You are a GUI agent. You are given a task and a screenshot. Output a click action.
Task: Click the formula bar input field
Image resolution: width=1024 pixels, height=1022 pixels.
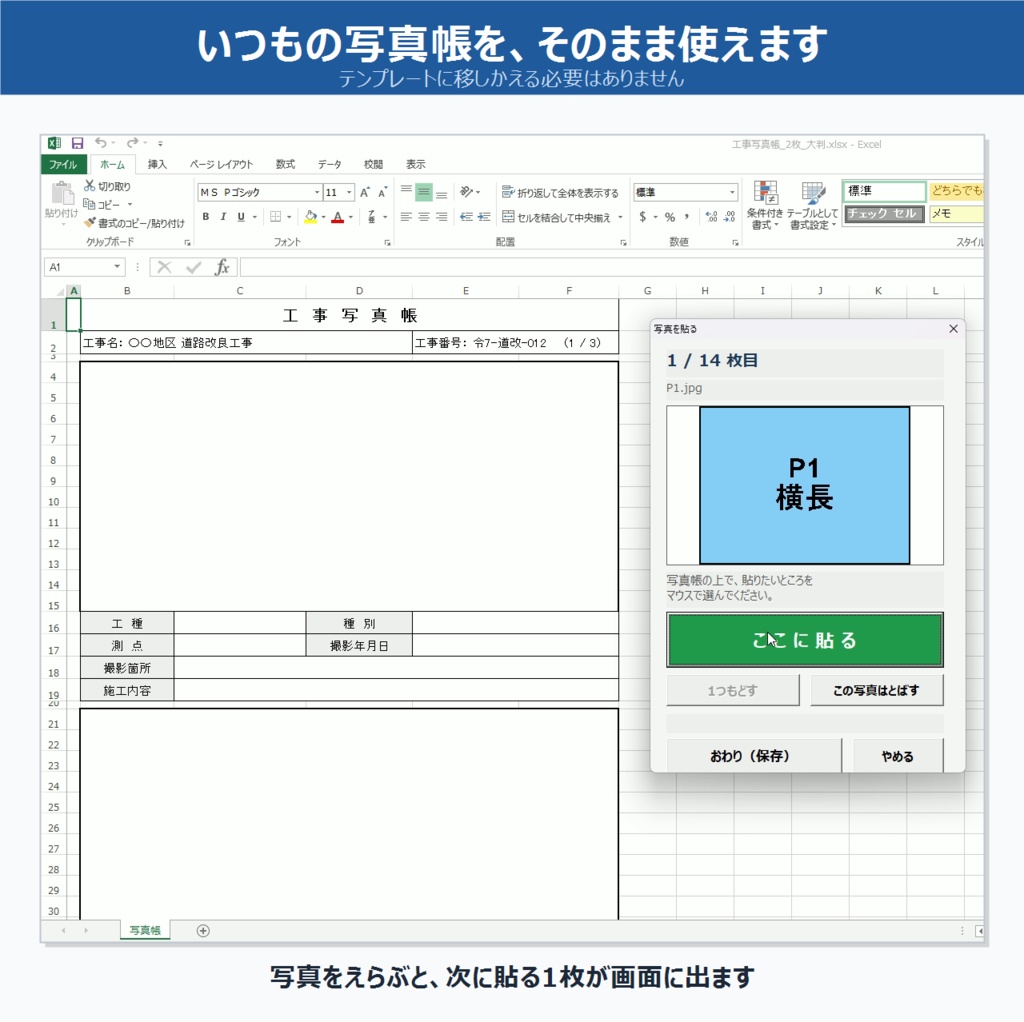coord(611,267)
